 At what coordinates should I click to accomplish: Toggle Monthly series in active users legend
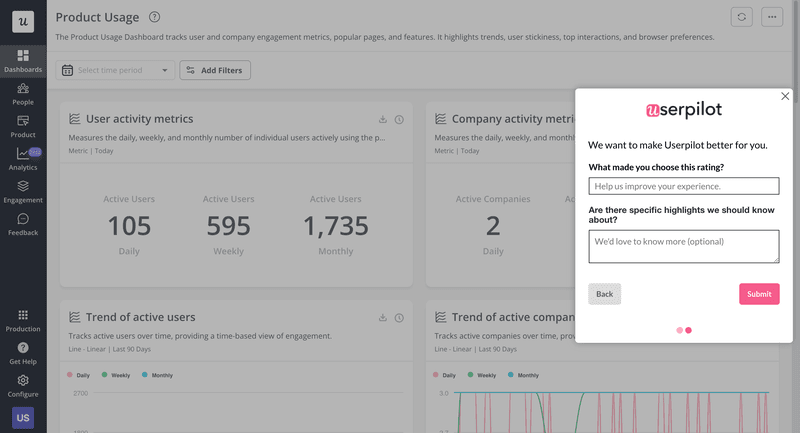[x=158, y=375]
